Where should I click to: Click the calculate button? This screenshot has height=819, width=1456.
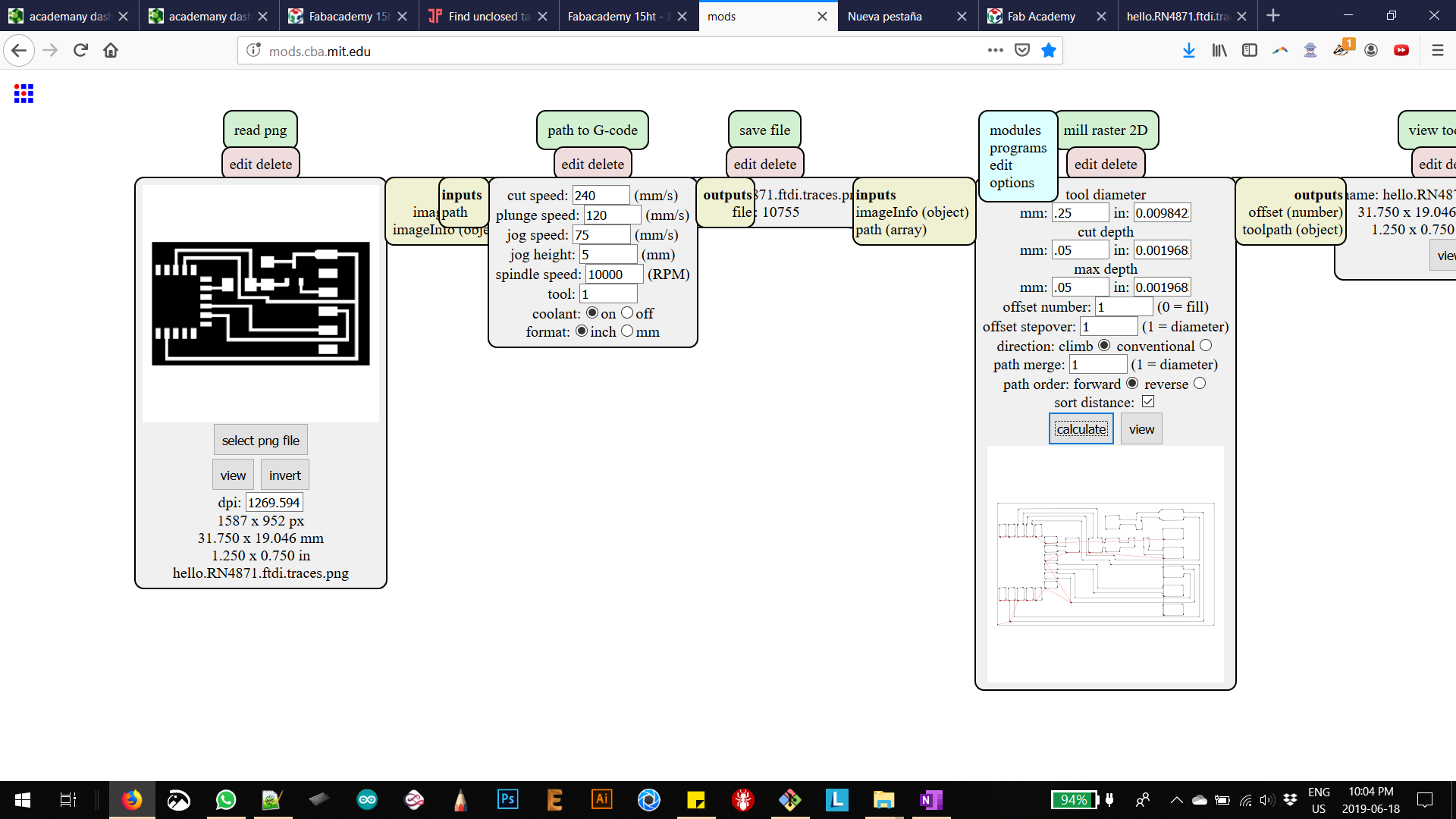[x=1081, y=429]
